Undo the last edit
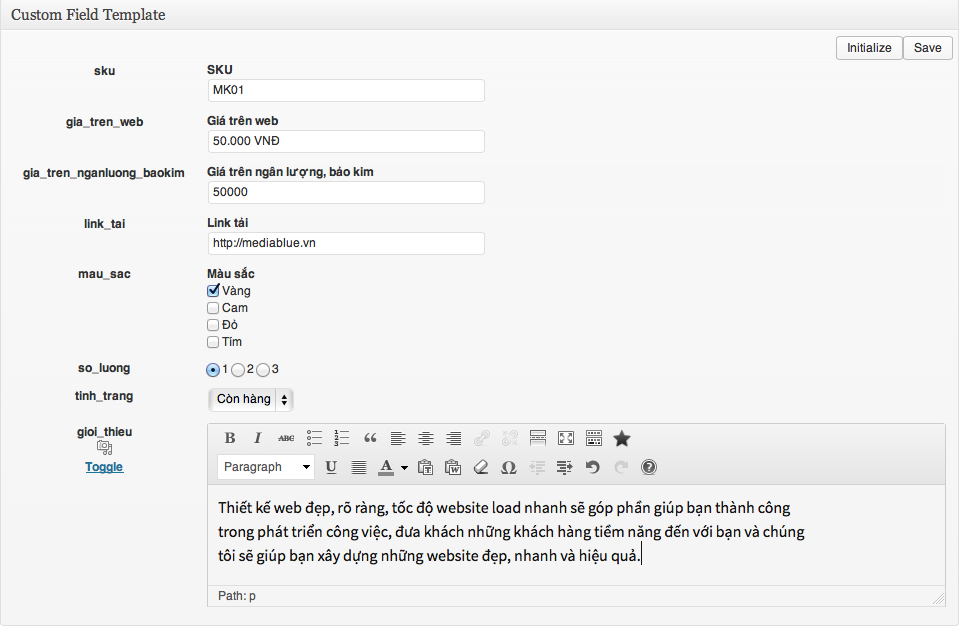Viewport: 959px width, 628px height. tap(593, 467)
